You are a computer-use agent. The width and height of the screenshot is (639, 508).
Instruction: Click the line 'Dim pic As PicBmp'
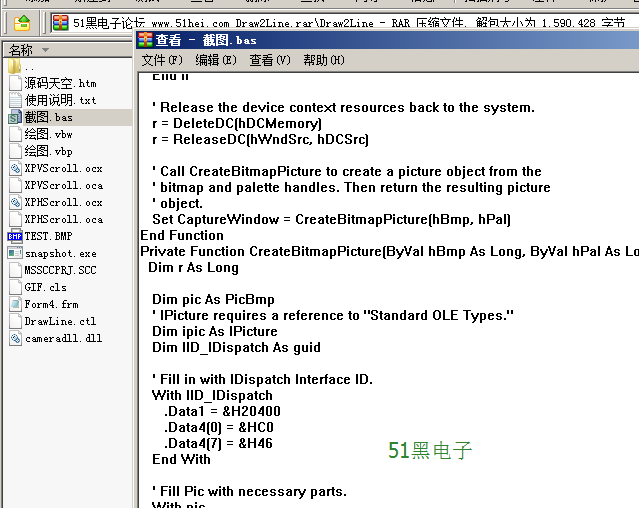213,299
